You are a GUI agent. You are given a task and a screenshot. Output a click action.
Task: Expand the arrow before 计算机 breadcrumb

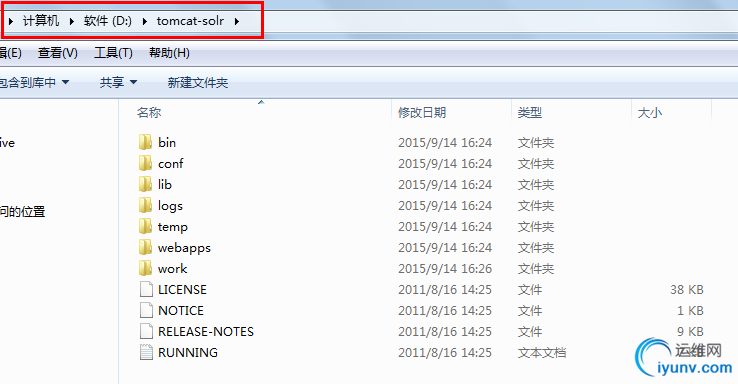(11, 21)
